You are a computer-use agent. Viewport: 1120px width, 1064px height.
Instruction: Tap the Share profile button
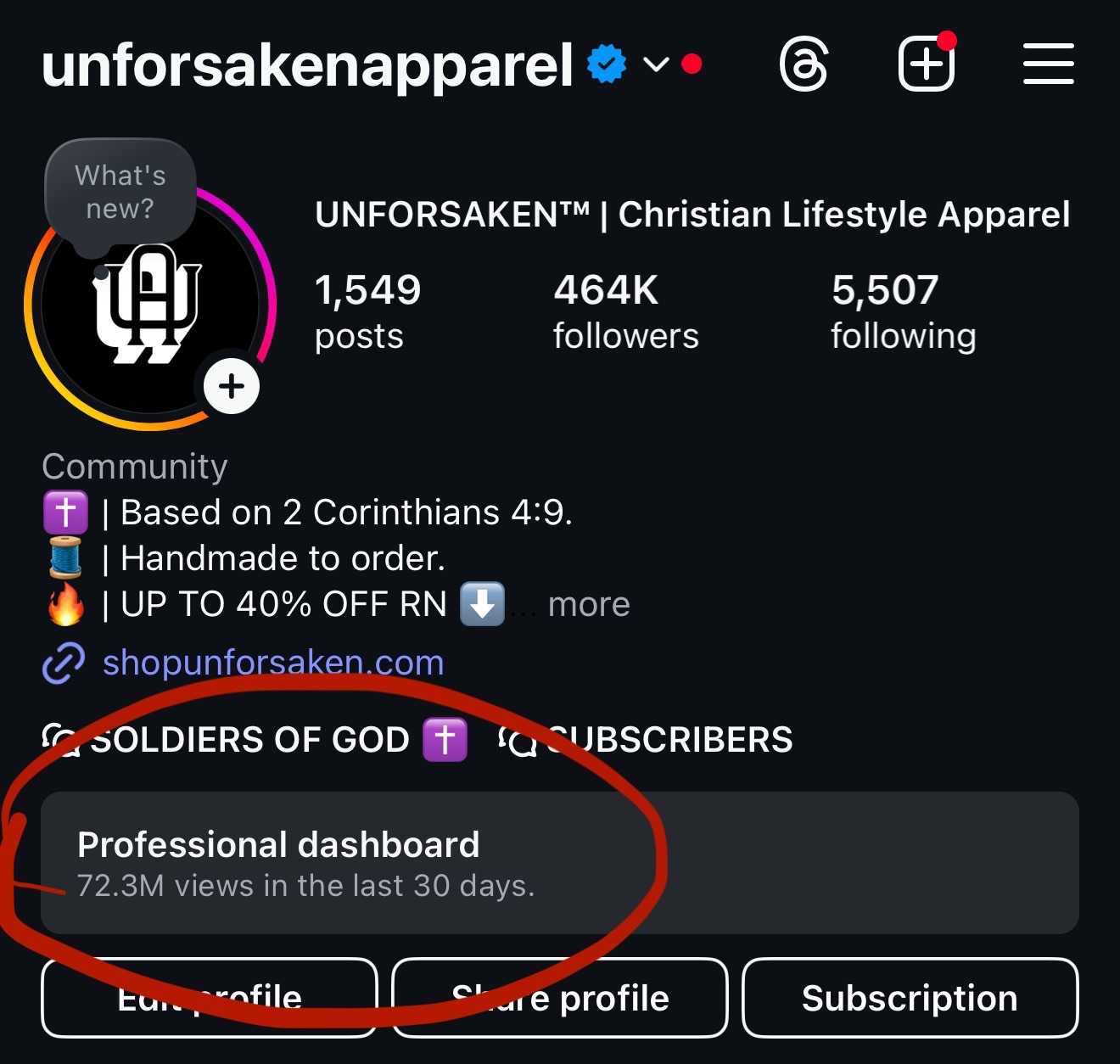click(x=560, y=998)
